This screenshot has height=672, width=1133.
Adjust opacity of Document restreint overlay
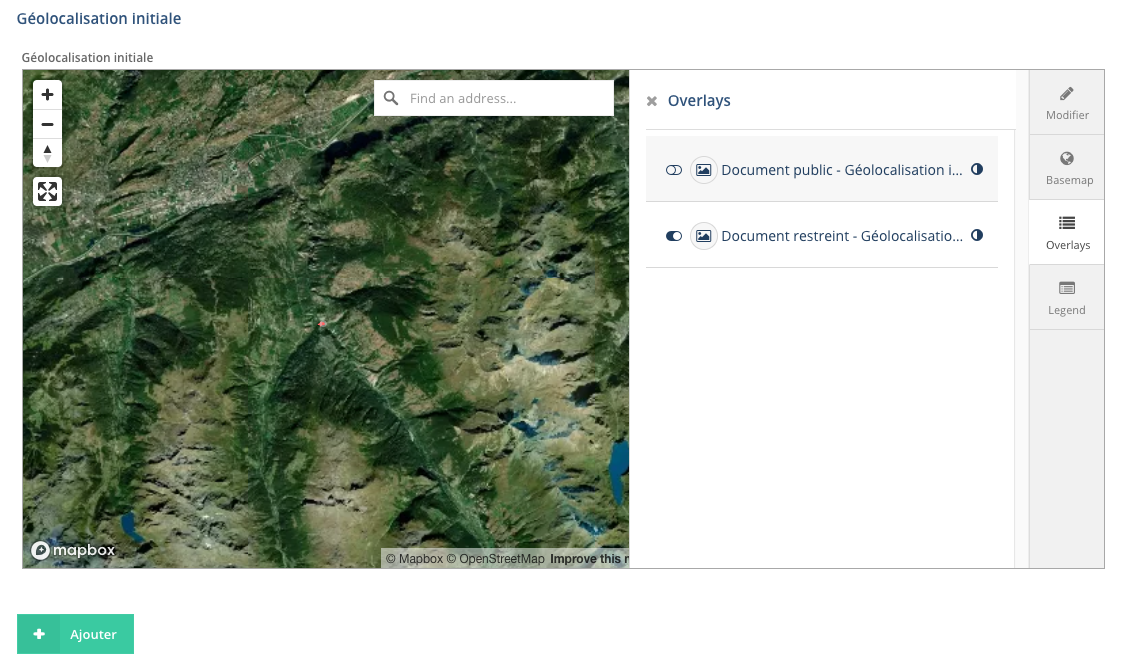pos(977,236)
